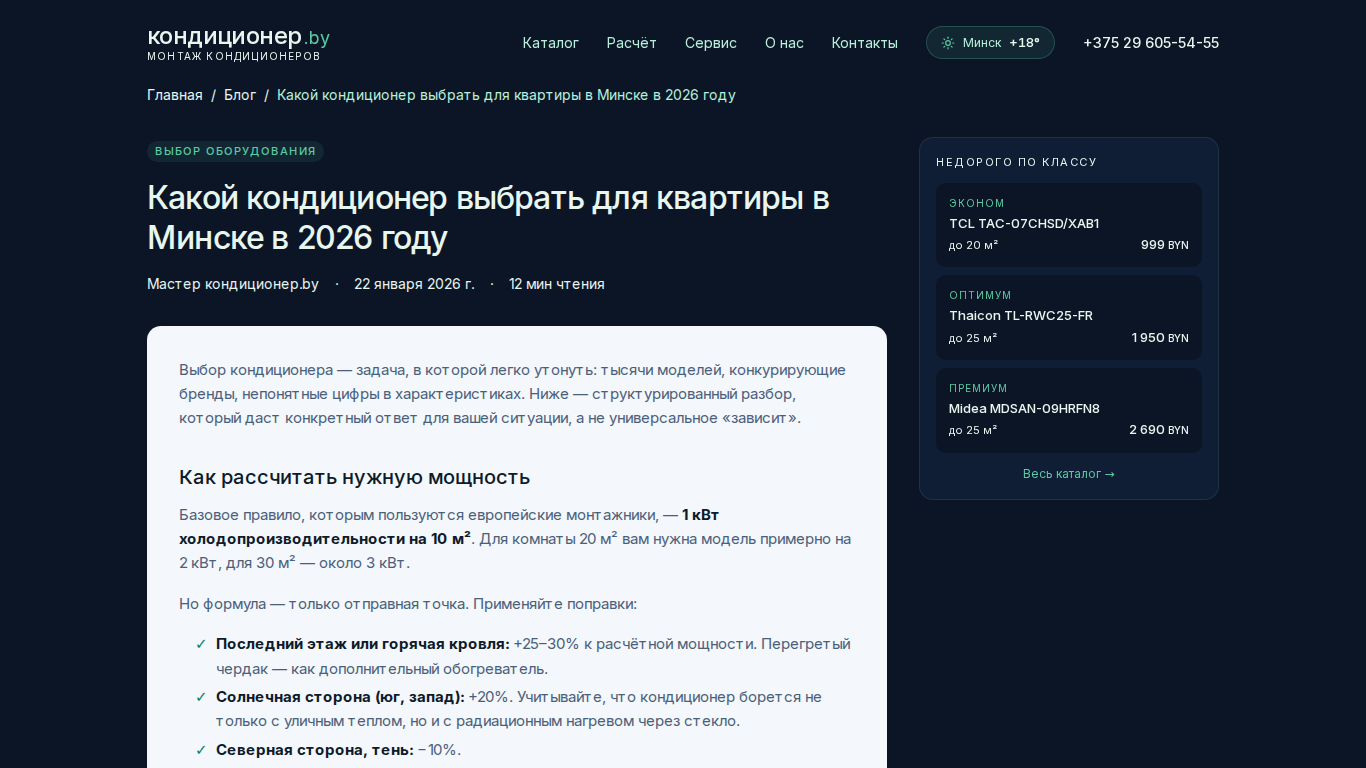Viewport: 1366px width, 768px height.
Task: Call the phone number +375 29 605-54-55
Action: pyautogui.click(x=1151, y=43)
